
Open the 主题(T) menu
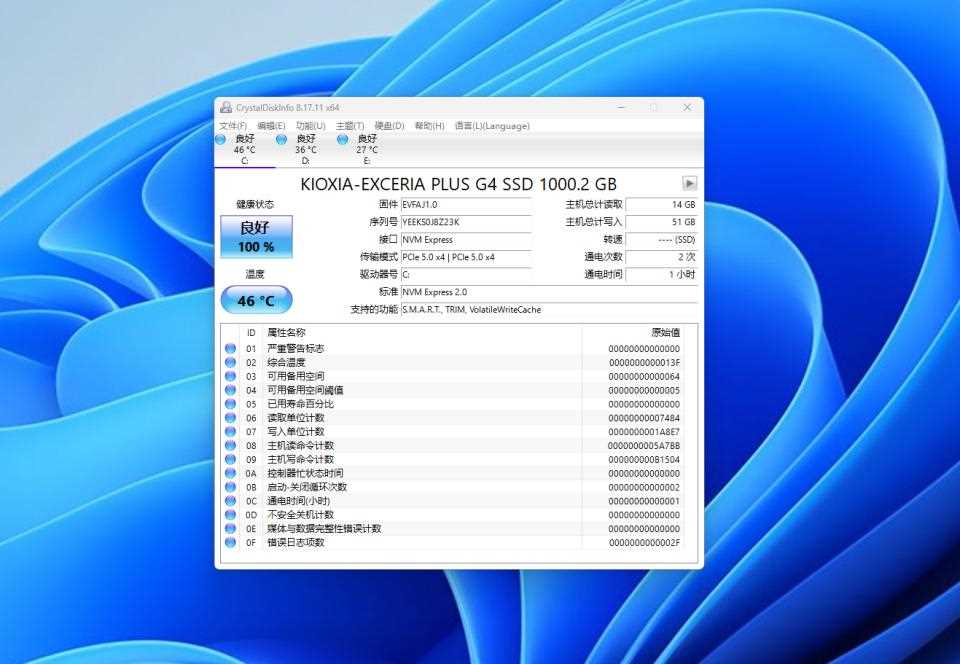point(345,125)
